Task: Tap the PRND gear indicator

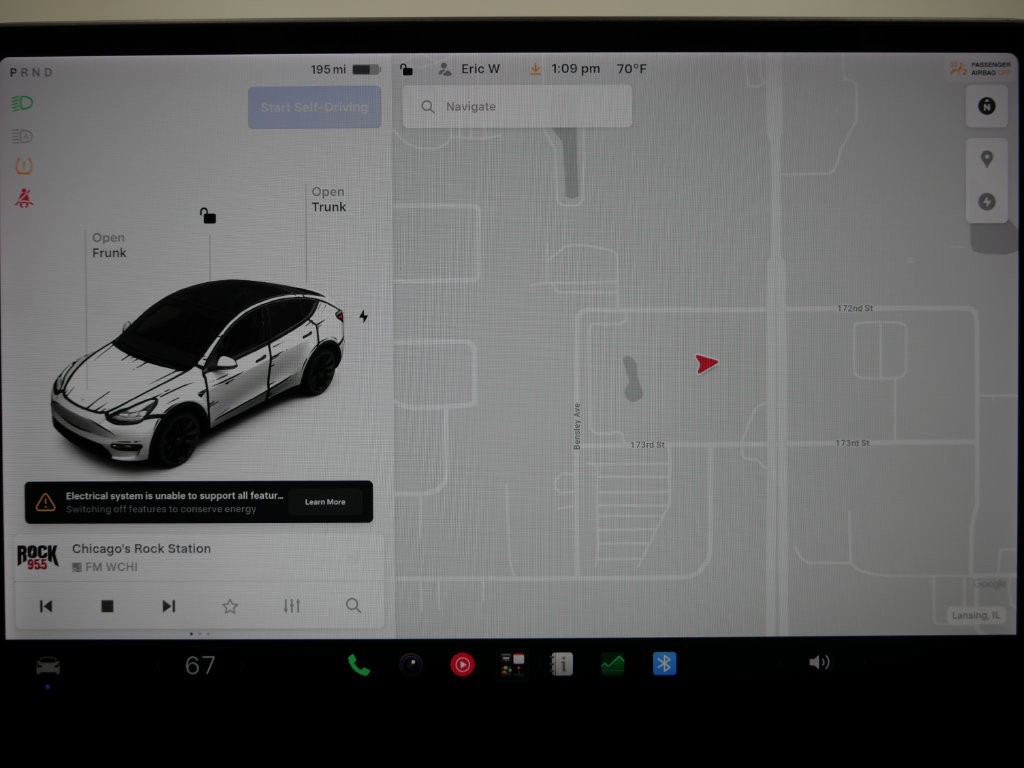Action: (x=31, y=72)
